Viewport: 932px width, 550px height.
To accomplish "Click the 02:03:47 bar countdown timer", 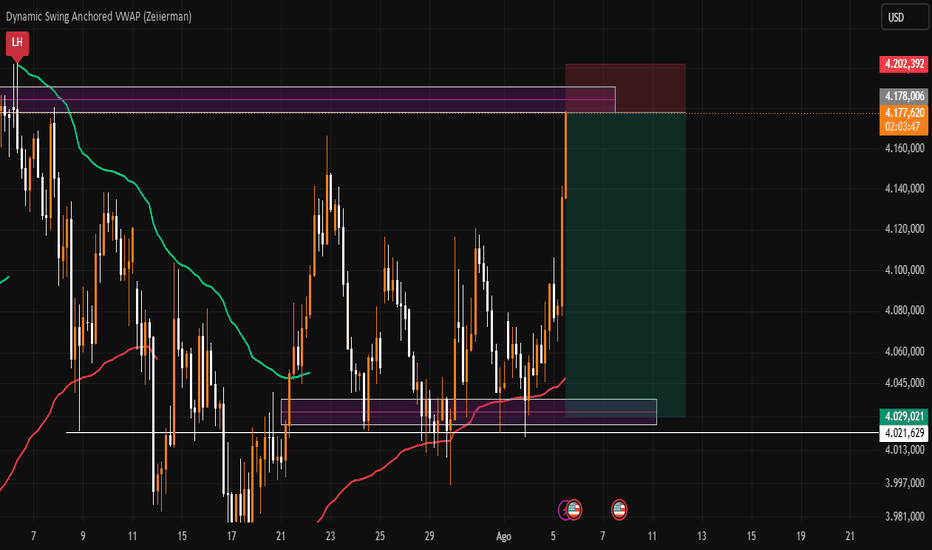I will [903, 127].
